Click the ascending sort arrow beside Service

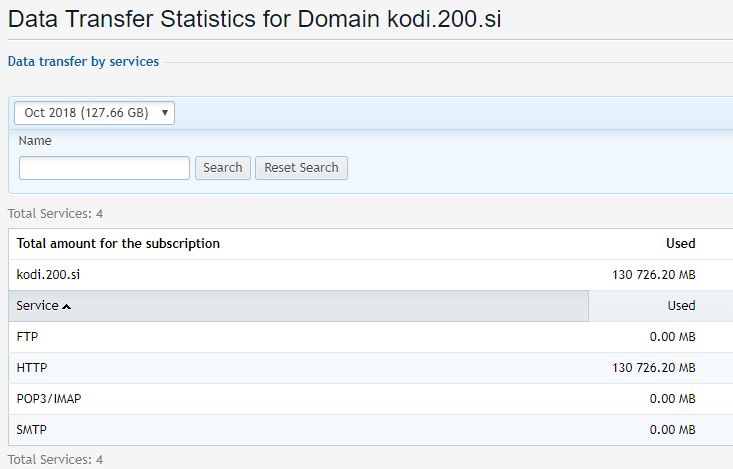tap(67, 306)
